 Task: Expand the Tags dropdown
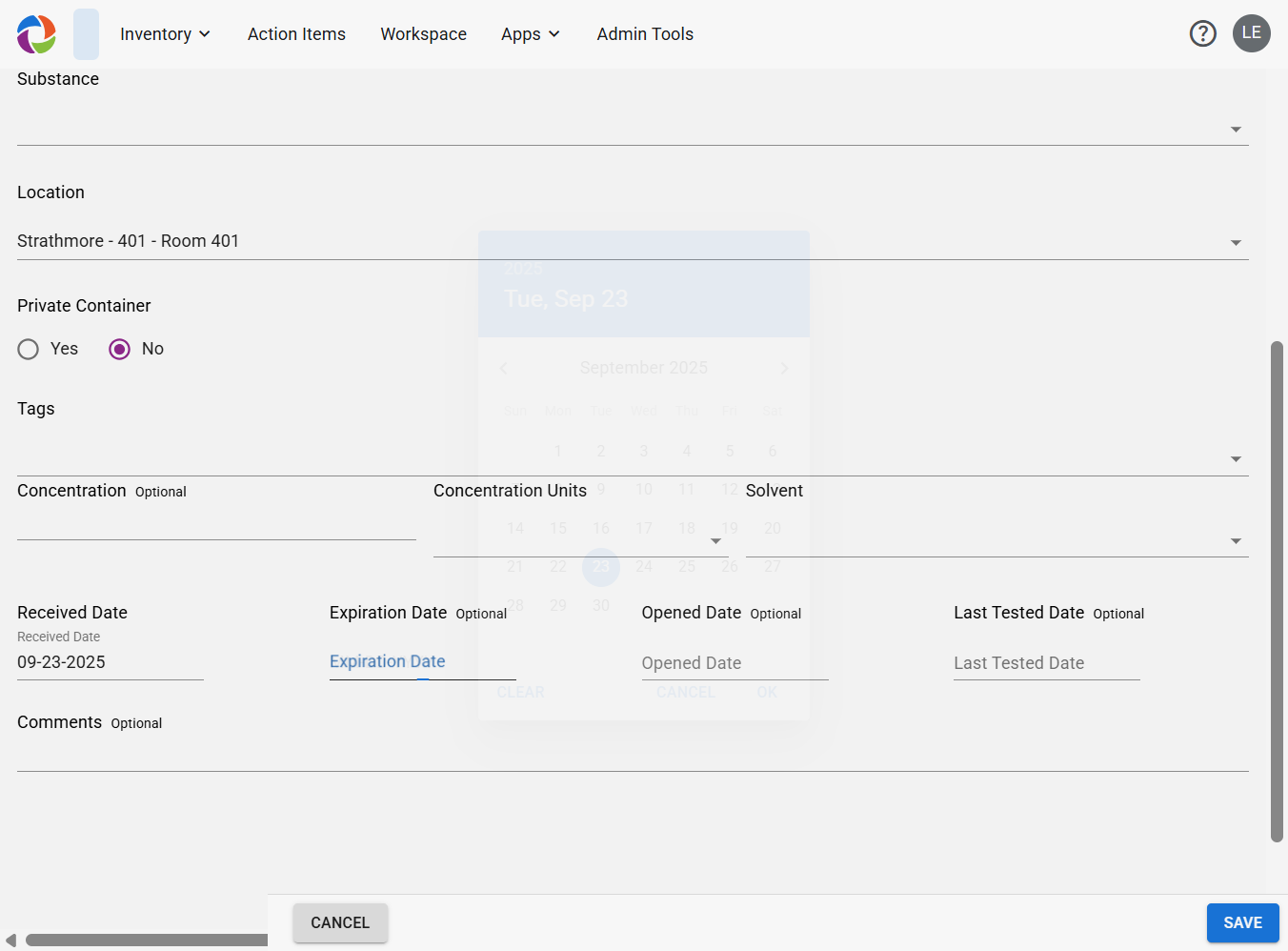click(x=1236, y=459)
